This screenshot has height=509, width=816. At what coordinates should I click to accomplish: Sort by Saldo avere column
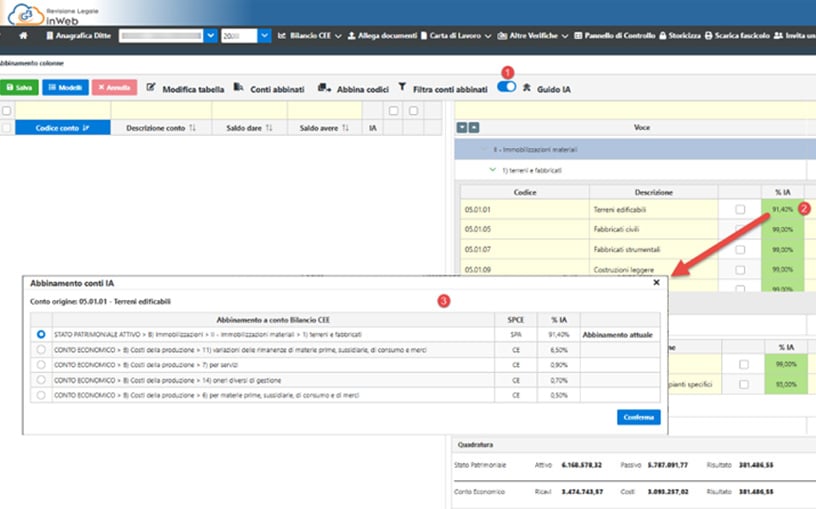tap(324, 128)
